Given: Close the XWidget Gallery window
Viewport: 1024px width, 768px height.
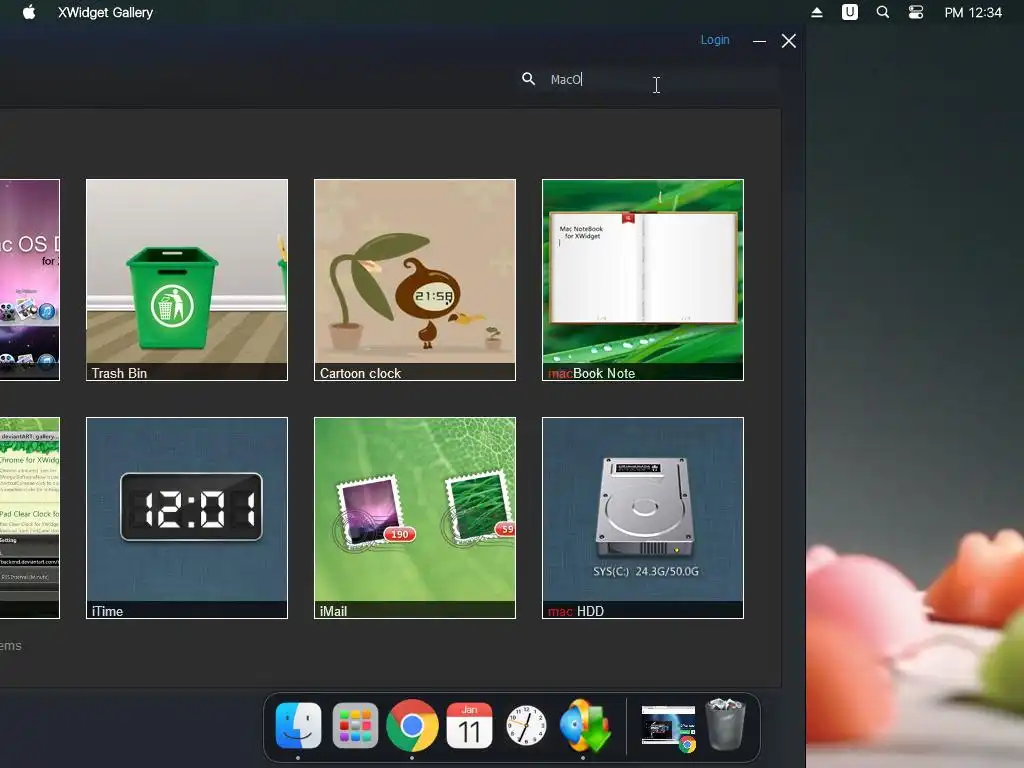Looking at the screenshot, I should [788, 40].
